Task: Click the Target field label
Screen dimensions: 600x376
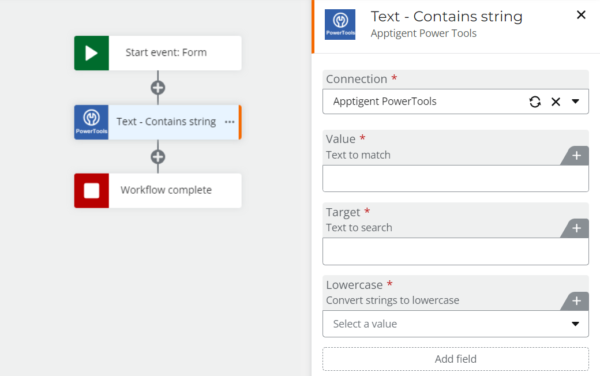Action: pos(343,212)
